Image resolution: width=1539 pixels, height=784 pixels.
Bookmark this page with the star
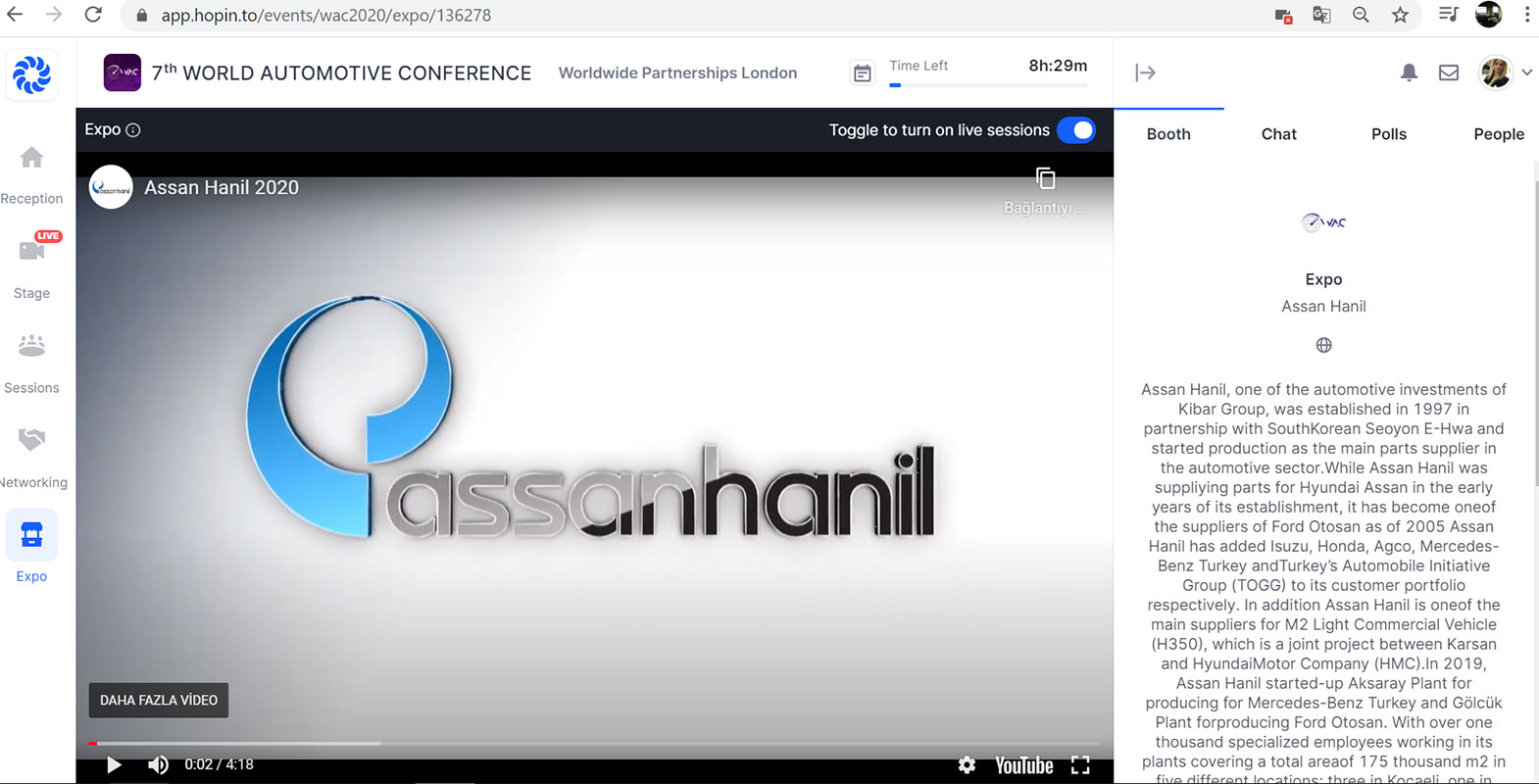1400,15
